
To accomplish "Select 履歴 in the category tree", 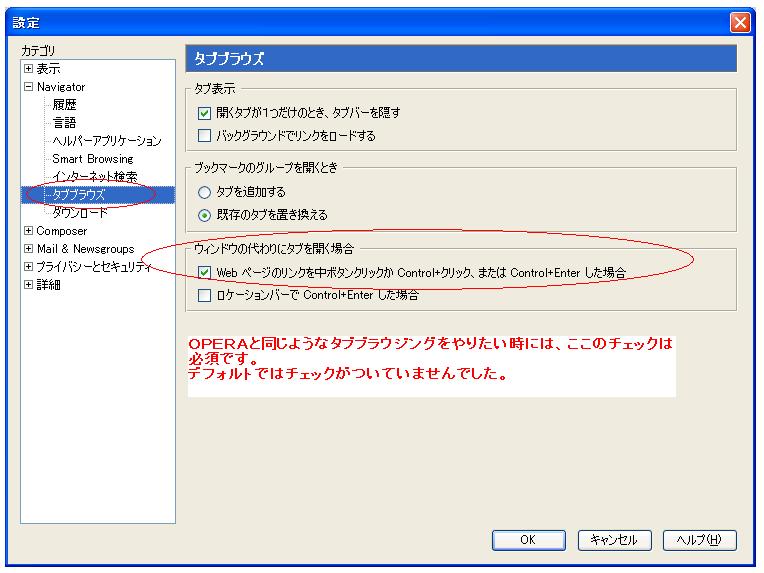I will coord(64,105).
